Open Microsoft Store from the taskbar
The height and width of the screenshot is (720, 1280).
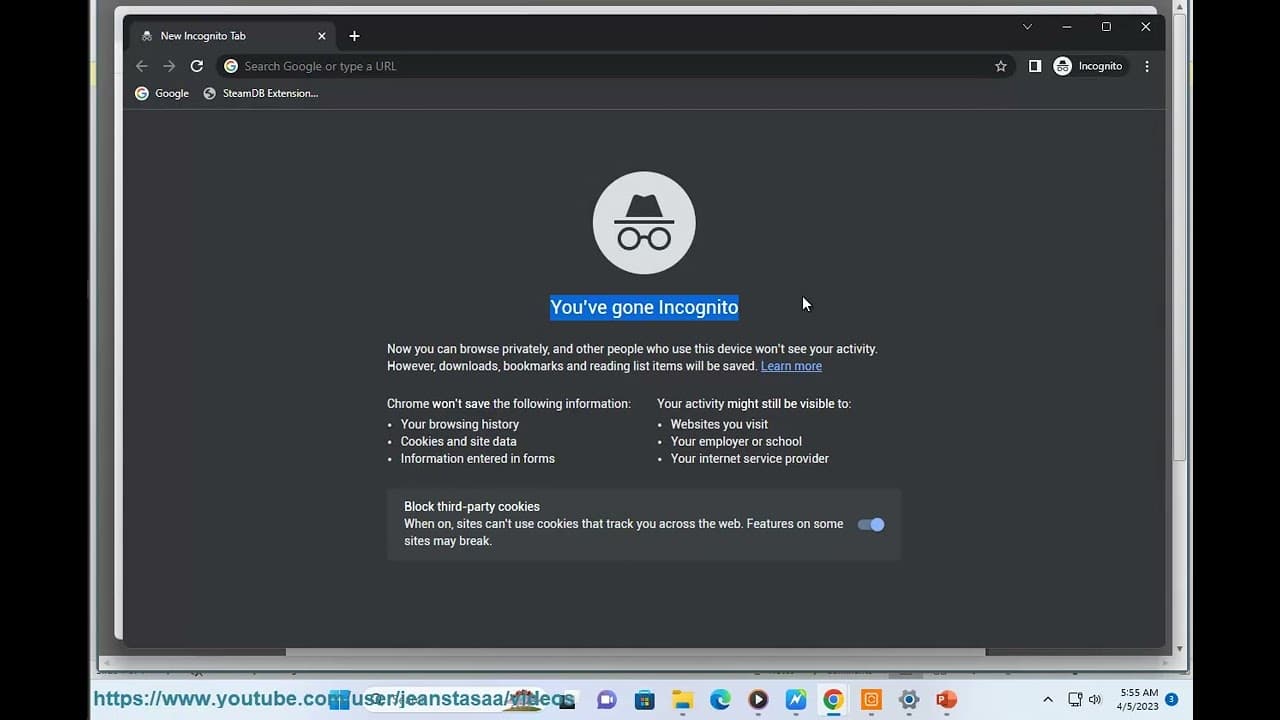pyautogui.click(x=645, y=700)
